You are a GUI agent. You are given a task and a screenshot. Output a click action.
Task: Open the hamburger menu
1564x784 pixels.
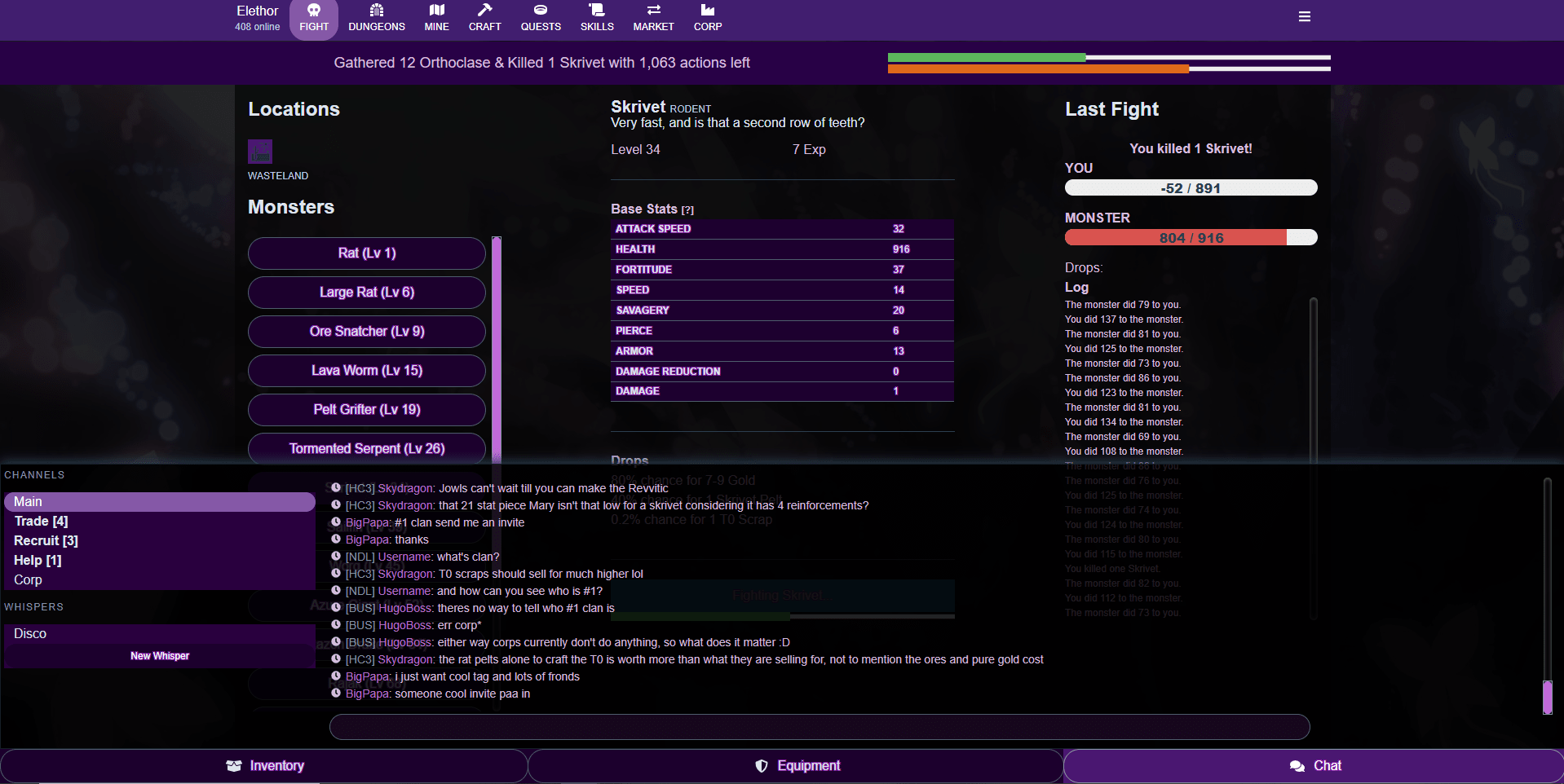pos(1304,17)
